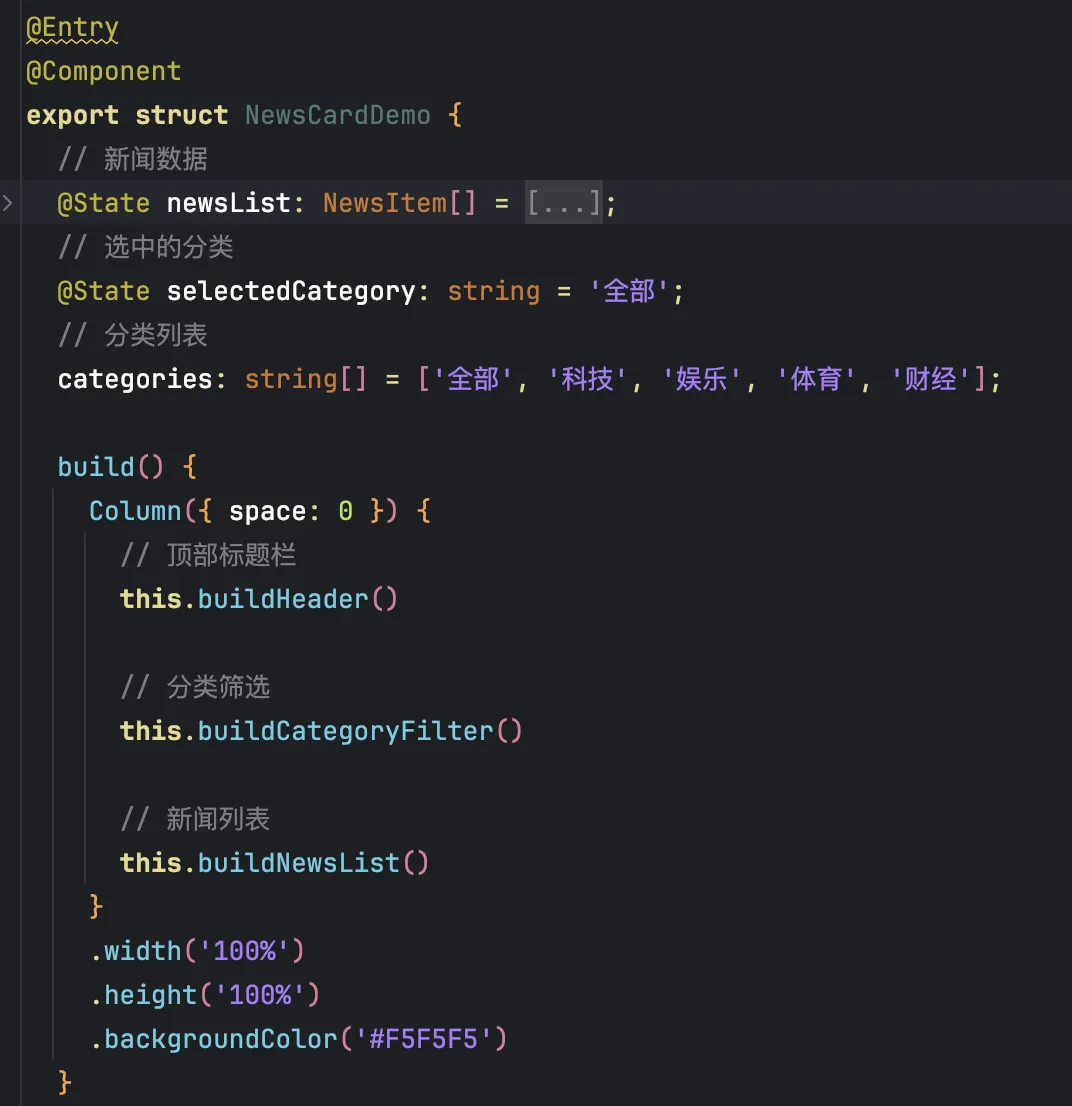
Task: Click the struct keyword
Action: [182, 115]
